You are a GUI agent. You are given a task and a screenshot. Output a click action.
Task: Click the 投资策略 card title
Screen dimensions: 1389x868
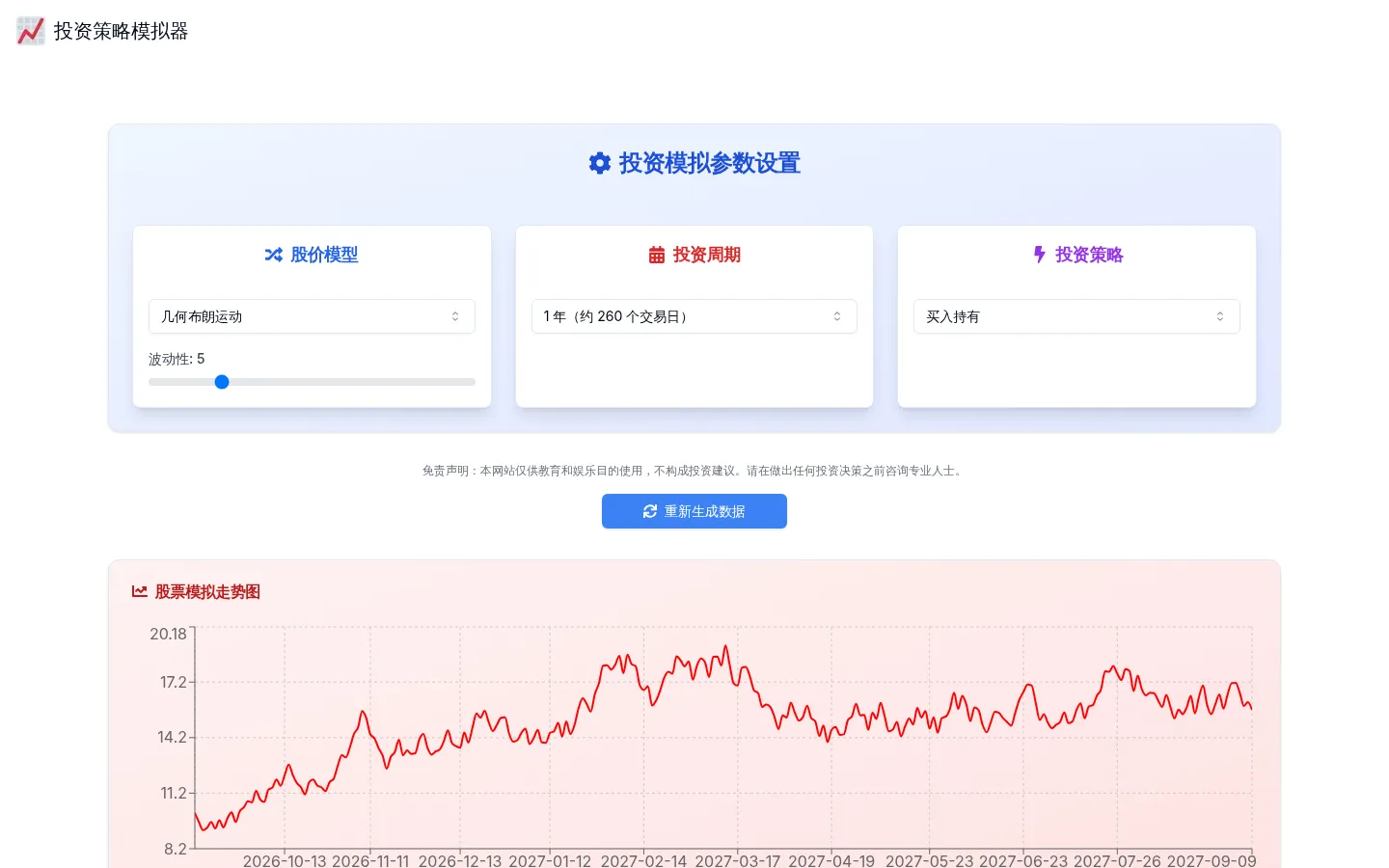(1089, 255)
